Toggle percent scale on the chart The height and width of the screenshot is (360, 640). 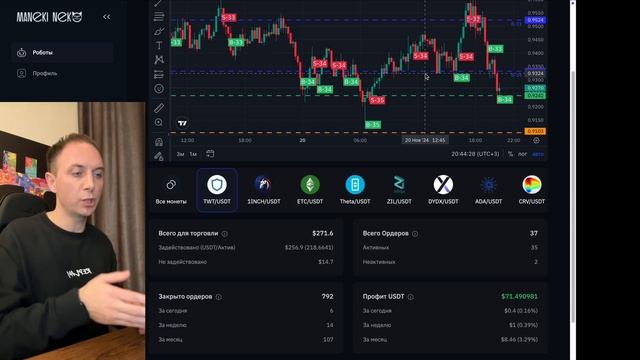(510, 154)
